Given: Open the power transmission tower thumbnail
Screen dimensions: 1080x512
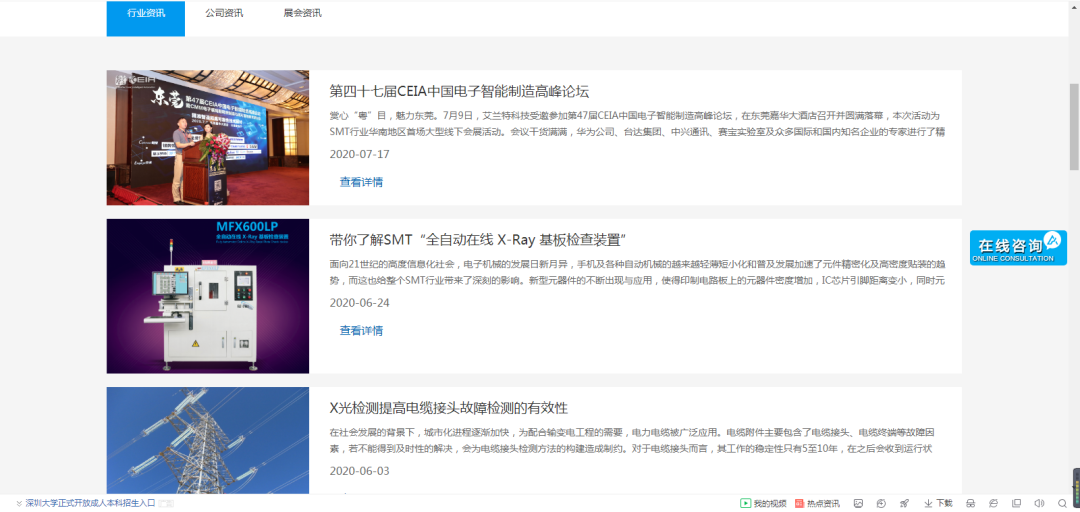Looking at the screenshot, I should [207, 440].
